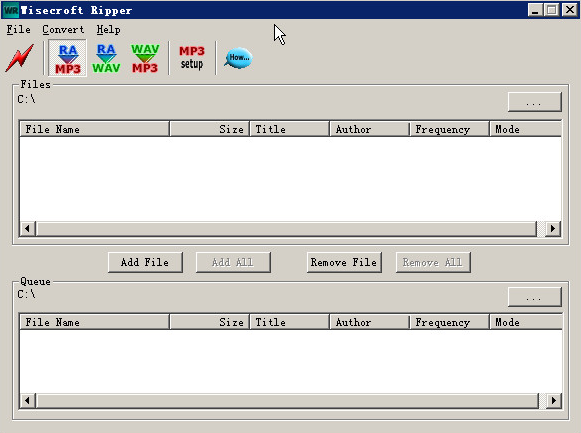The width and height of the screenshot is (581, 433).
Task: Maximize the Wisecroft Ripper window
Action: pos(551,10)
